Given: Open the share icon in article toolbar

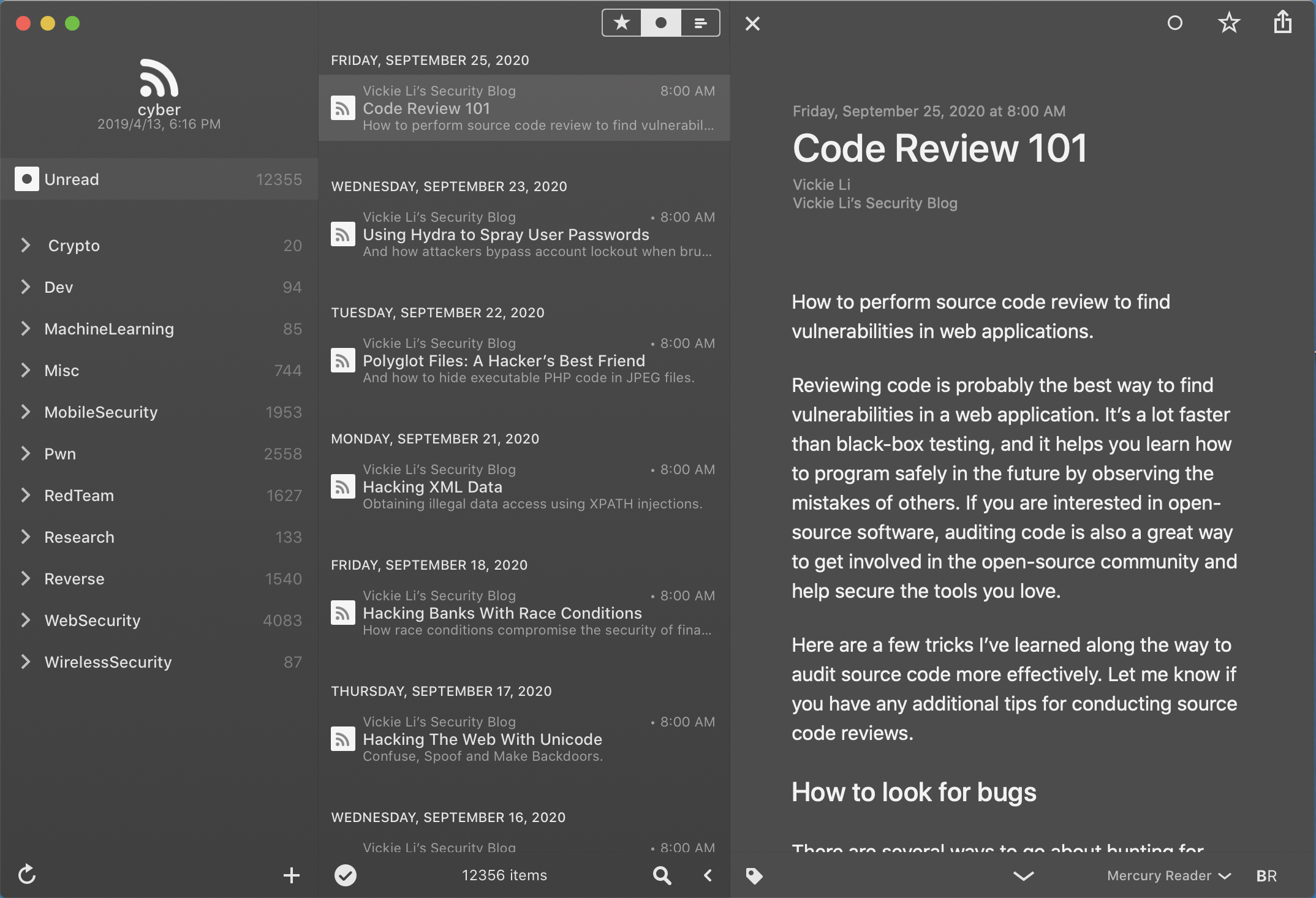Looking at the screenshot, I should (x=1282, y=23).
